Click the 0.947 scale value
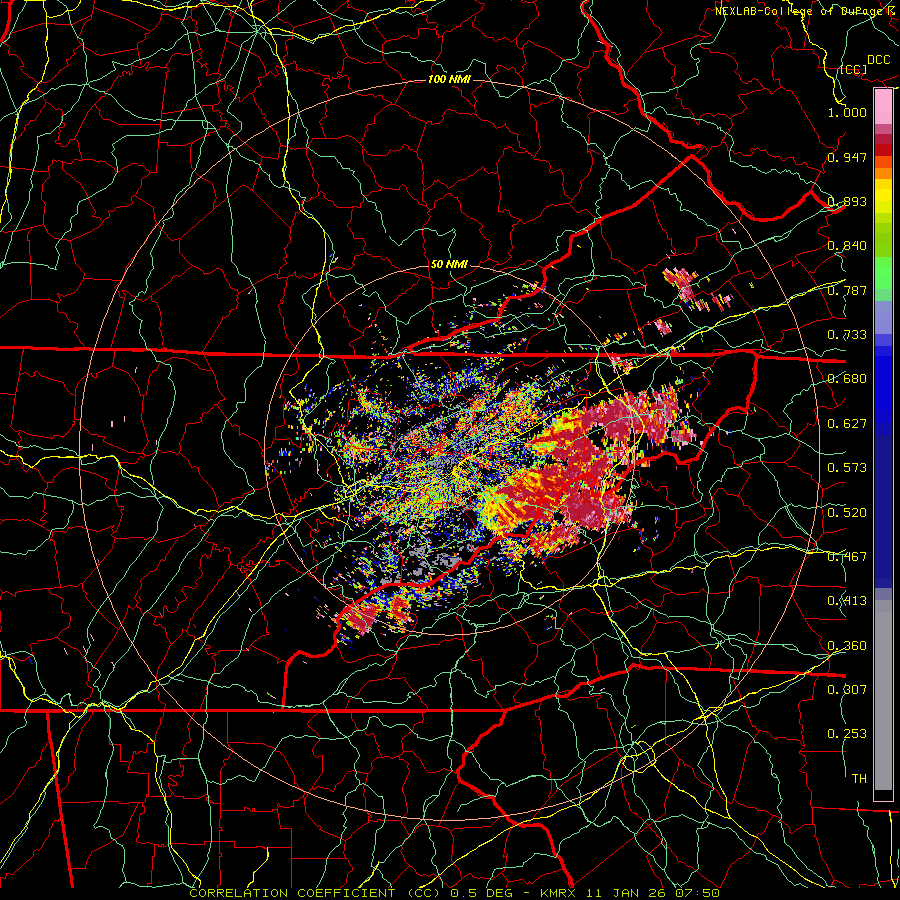The width and height of the screenshot is (900, 900). (847, 157)
